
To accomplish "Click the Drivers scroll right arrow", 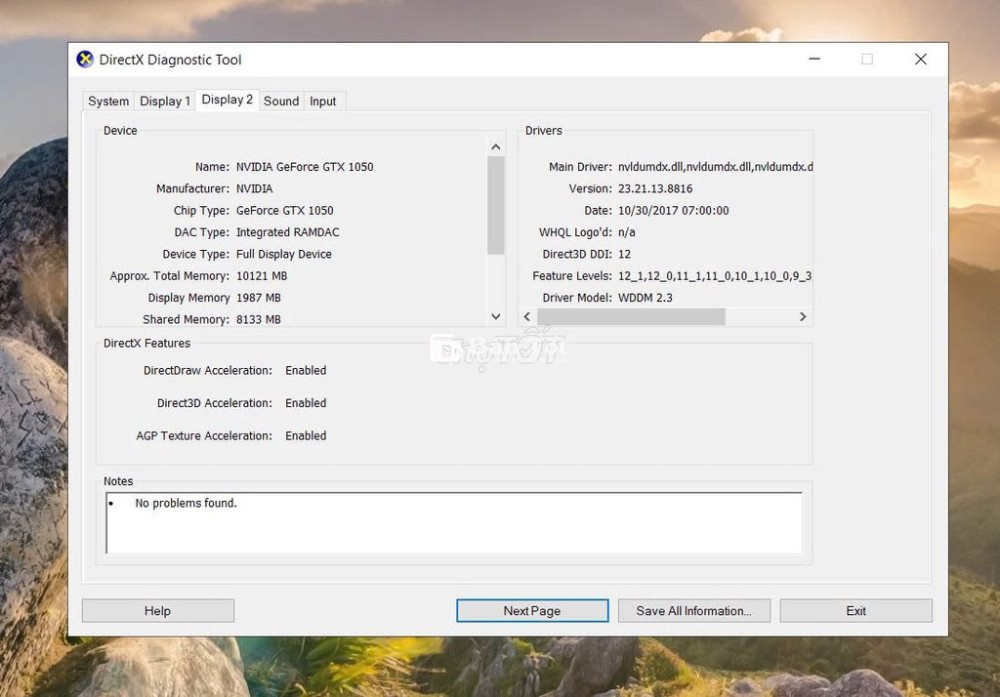I will (803, 316).
